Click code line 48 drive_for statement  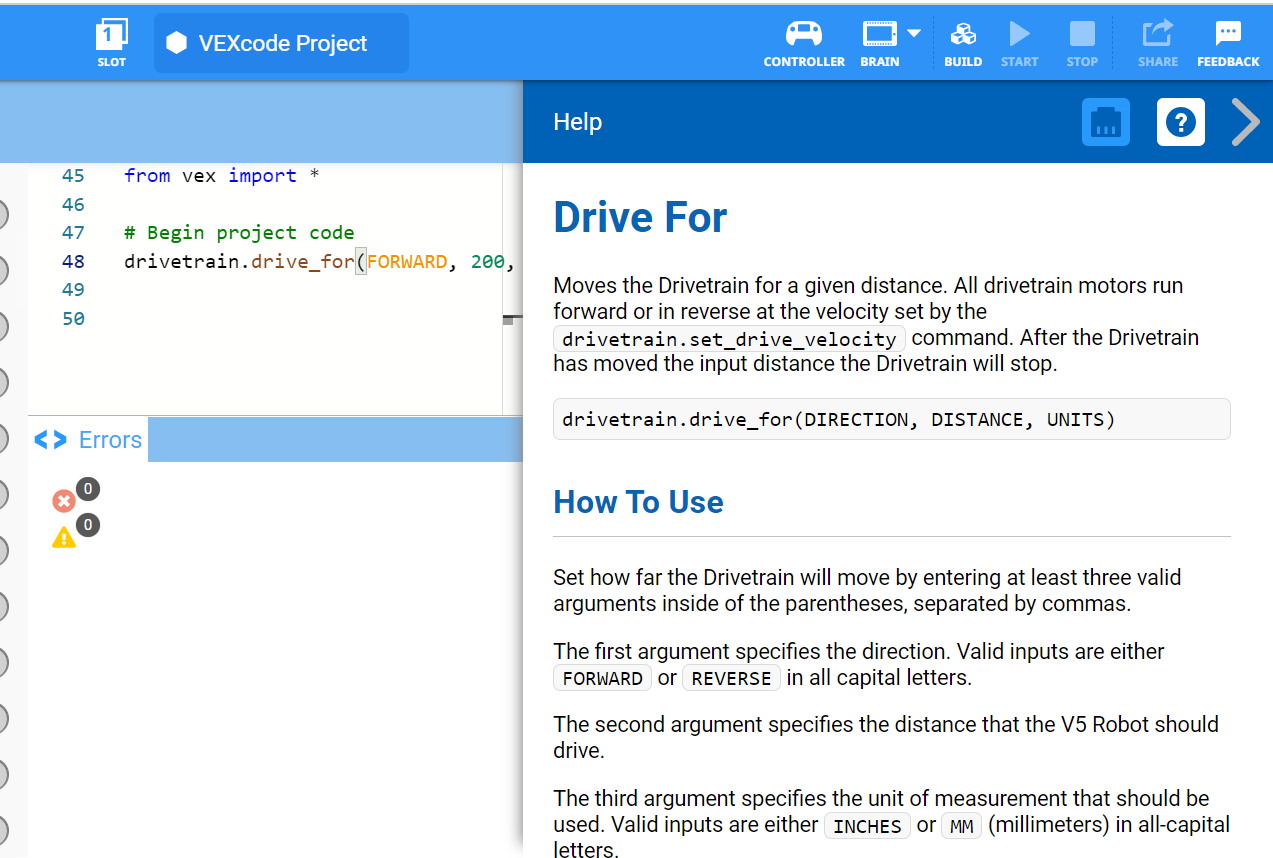(318, 262)
